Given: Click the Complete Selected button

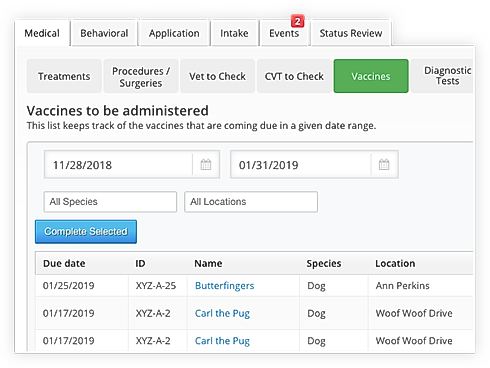Looking at the screenshot, I should pyautogui.click(x=86, y=232).
